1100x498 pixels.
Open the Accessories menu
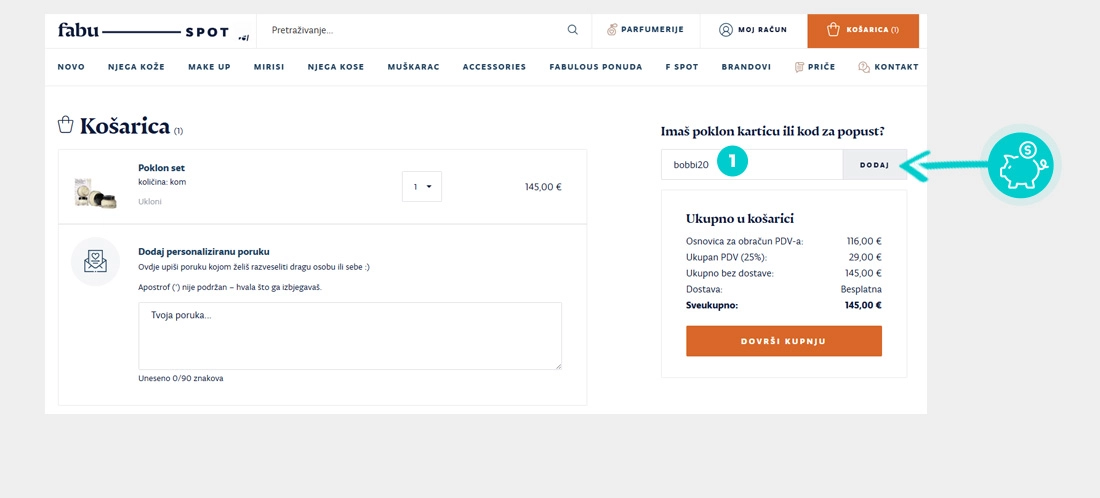click(x=494, y=67)
